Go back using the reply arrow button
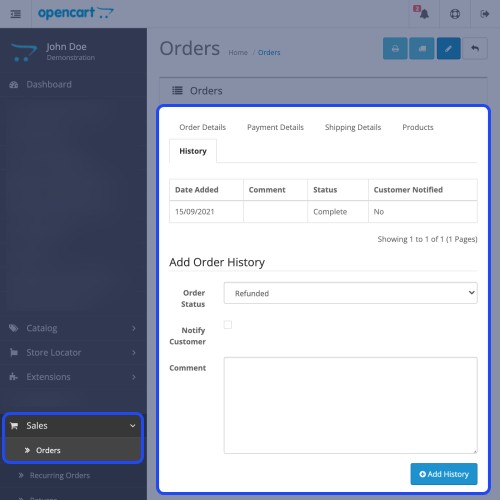This screenshot has height=500, width=500. click(475, 49)
